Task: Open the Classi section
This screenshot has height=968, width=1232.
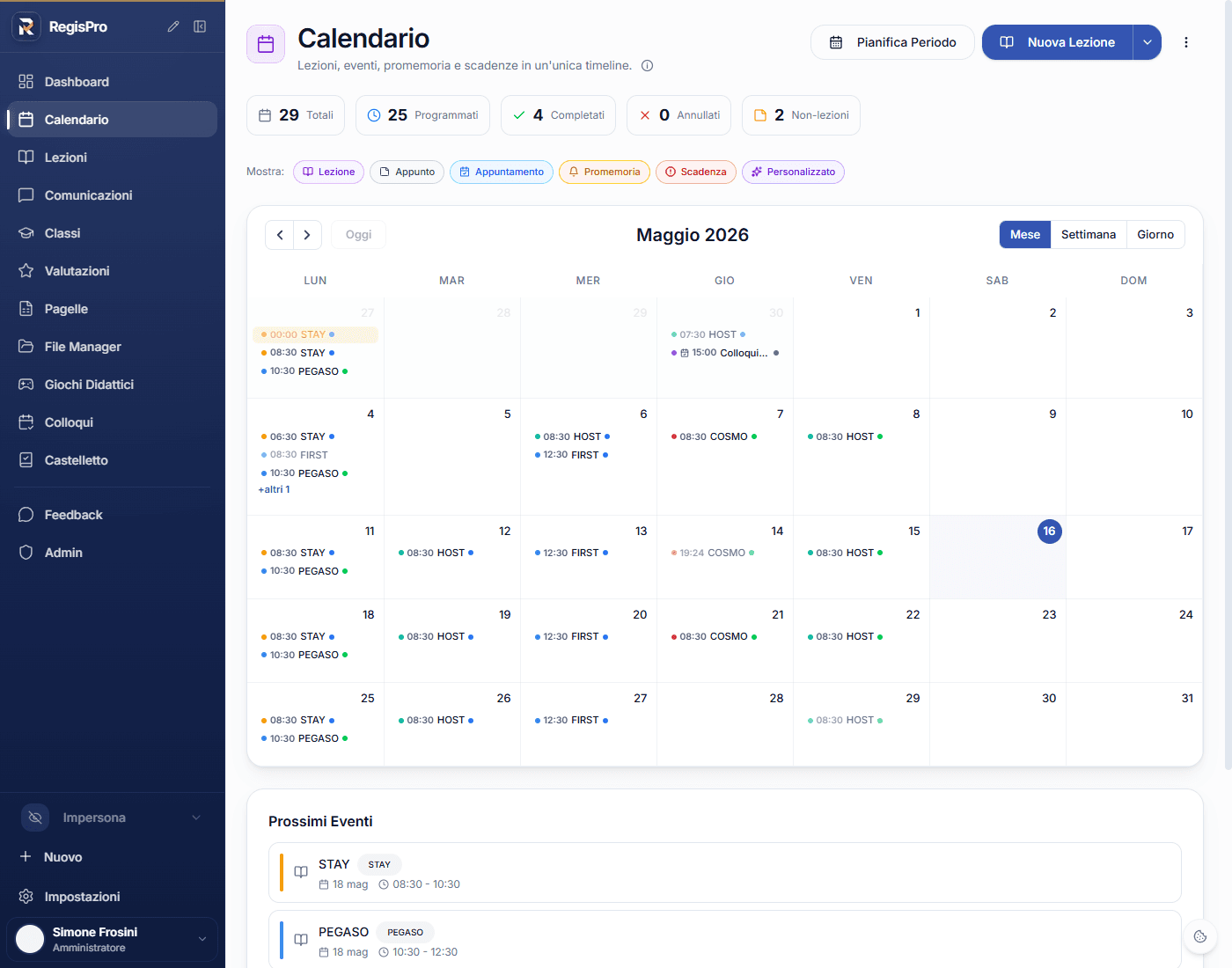Action: [112, 233]
